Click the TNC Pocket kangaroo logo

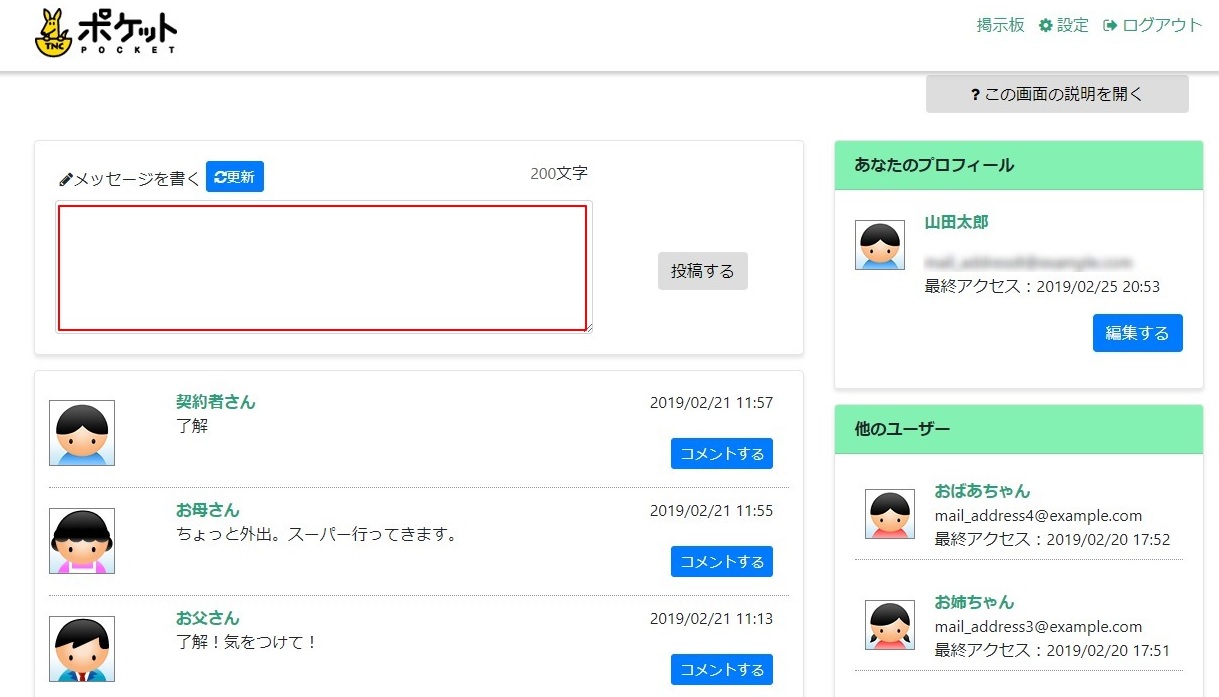tap(105, 33)
